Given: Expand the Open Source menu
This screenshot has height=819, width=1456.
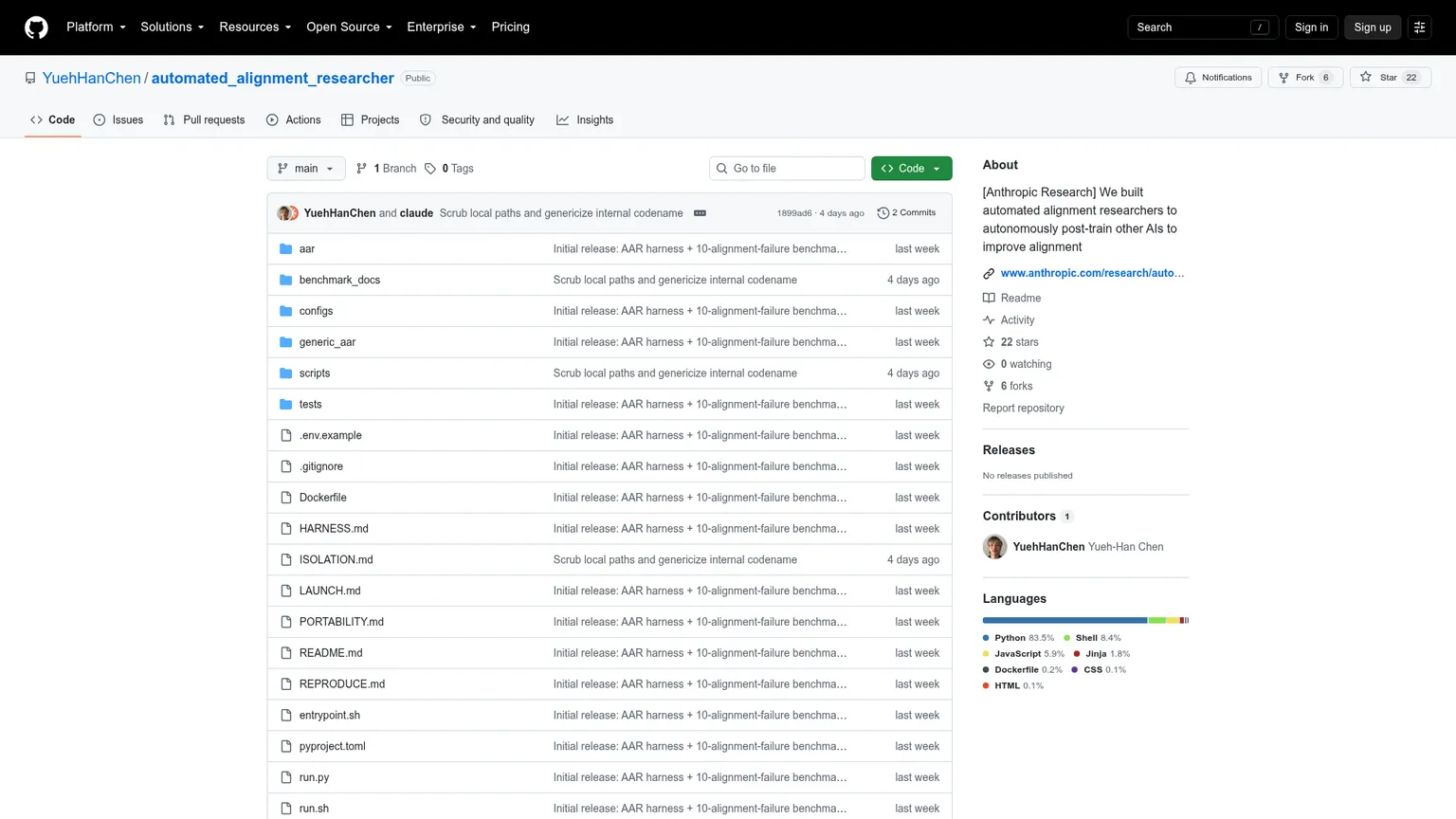Looking at the screenshot, I should click(x=349, y=27).
